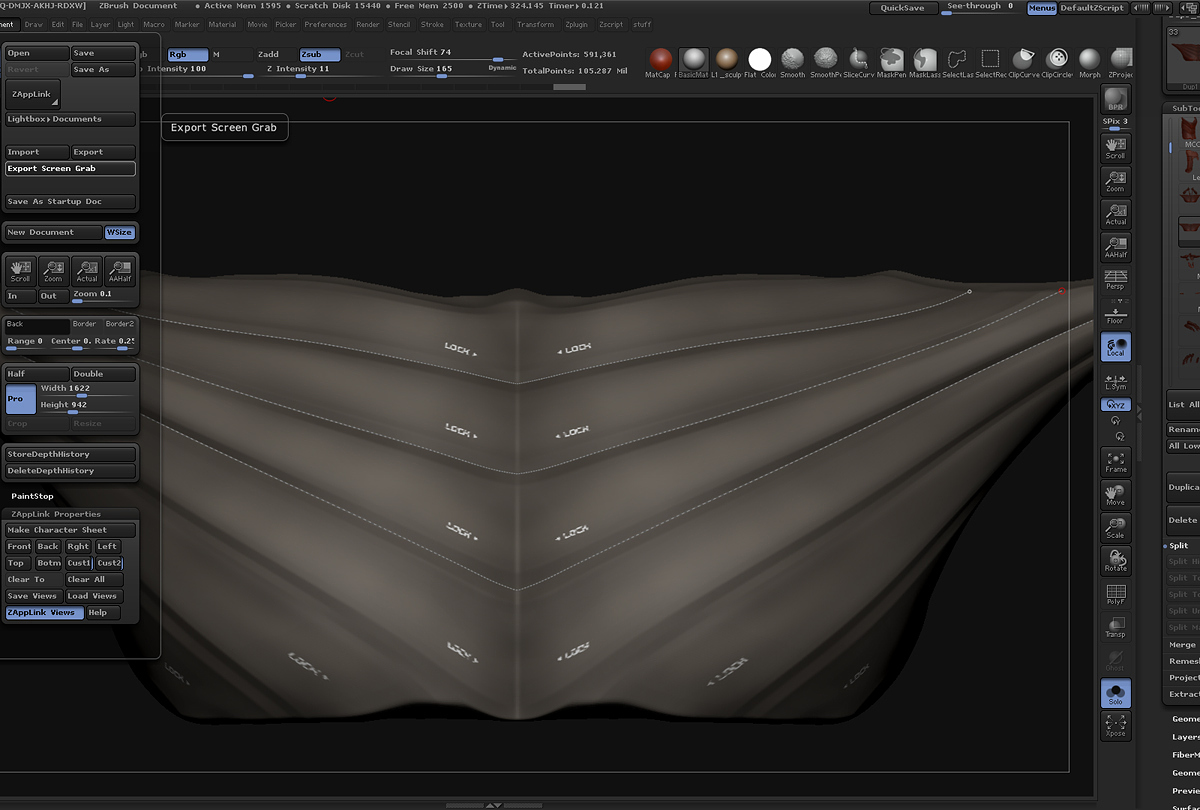The height and width of the screenshot is (810, 1200).
Task: Click the right-shelf Actual size icon
Action: click(x=1115, y=214)
